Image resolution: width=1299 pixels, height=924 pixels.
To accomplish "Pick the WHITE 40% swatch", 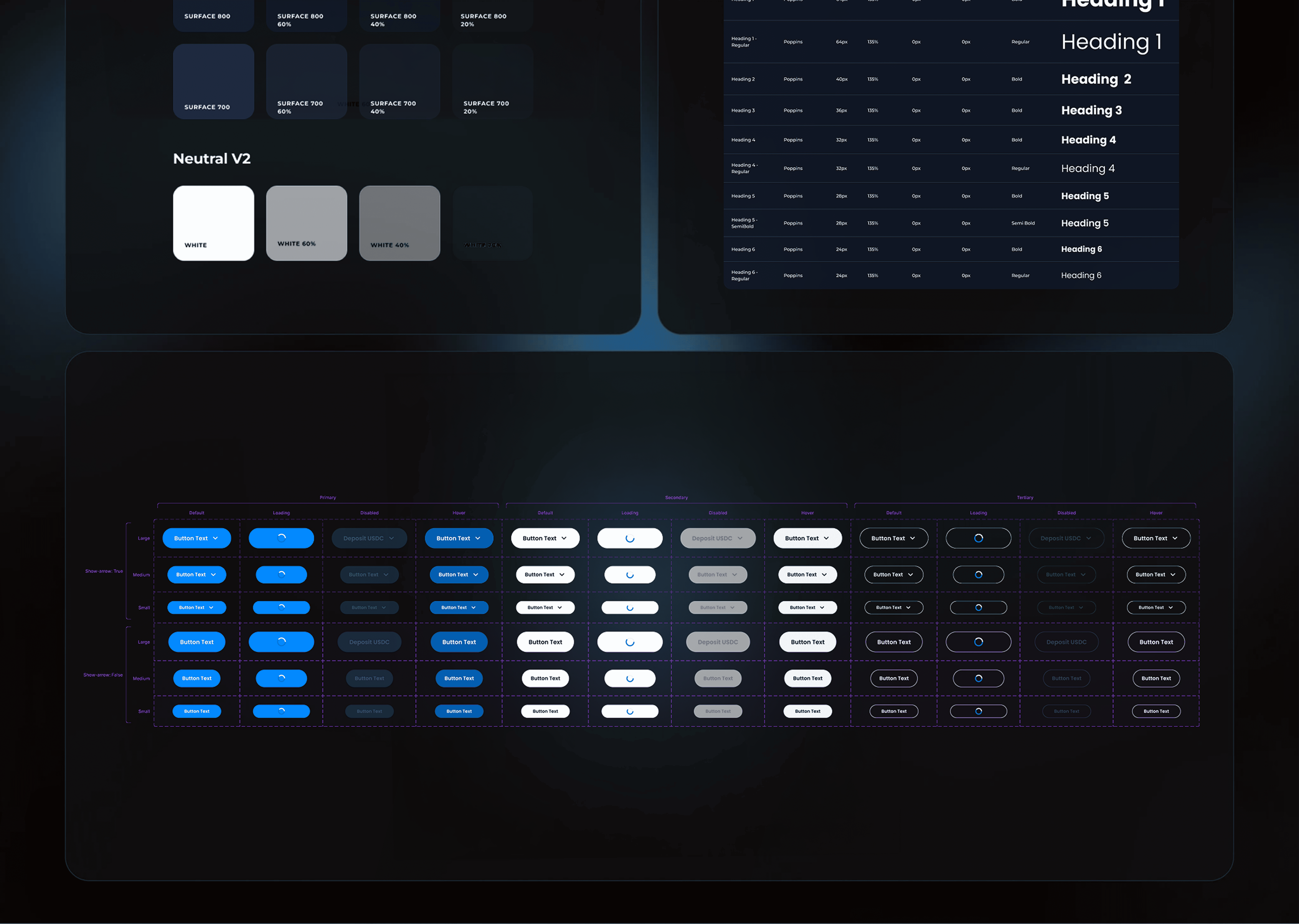I will pos(399,223).
